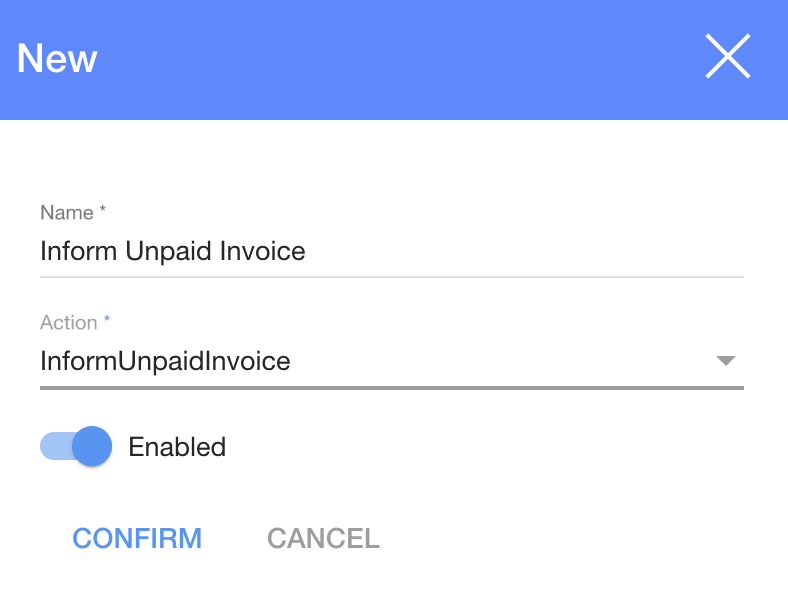Click the light blue track of the Enabled switch
Viewport: 788px width, 598px height.
52,446
